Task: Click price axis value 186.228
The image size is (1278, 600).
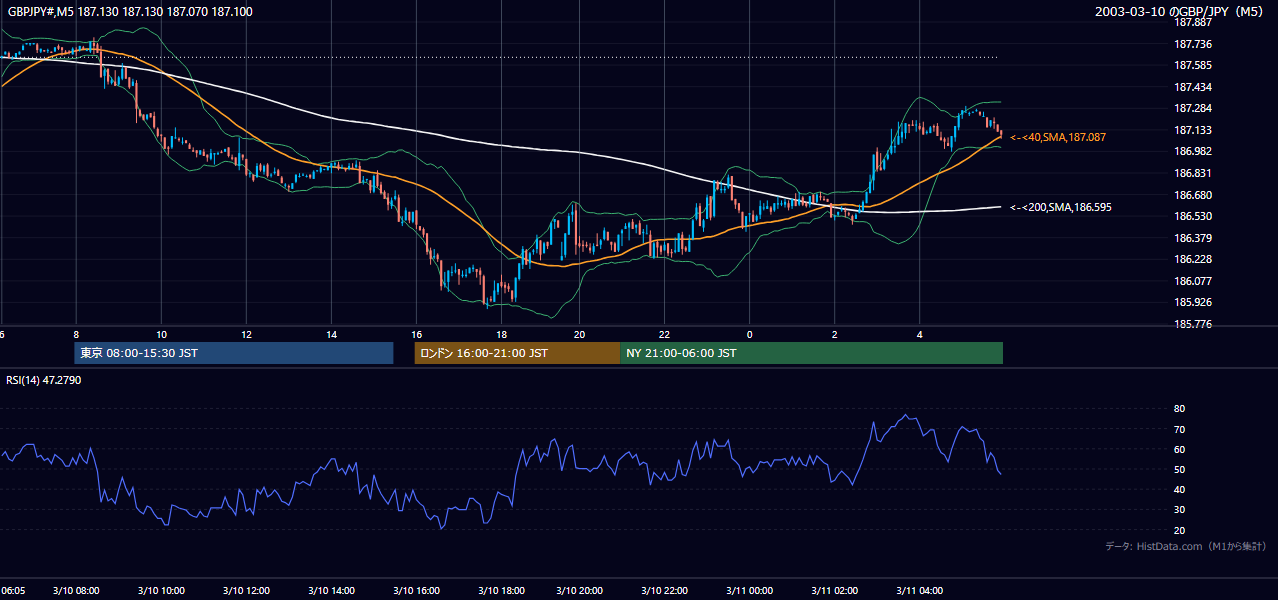Action: (x=1193, y=259)
